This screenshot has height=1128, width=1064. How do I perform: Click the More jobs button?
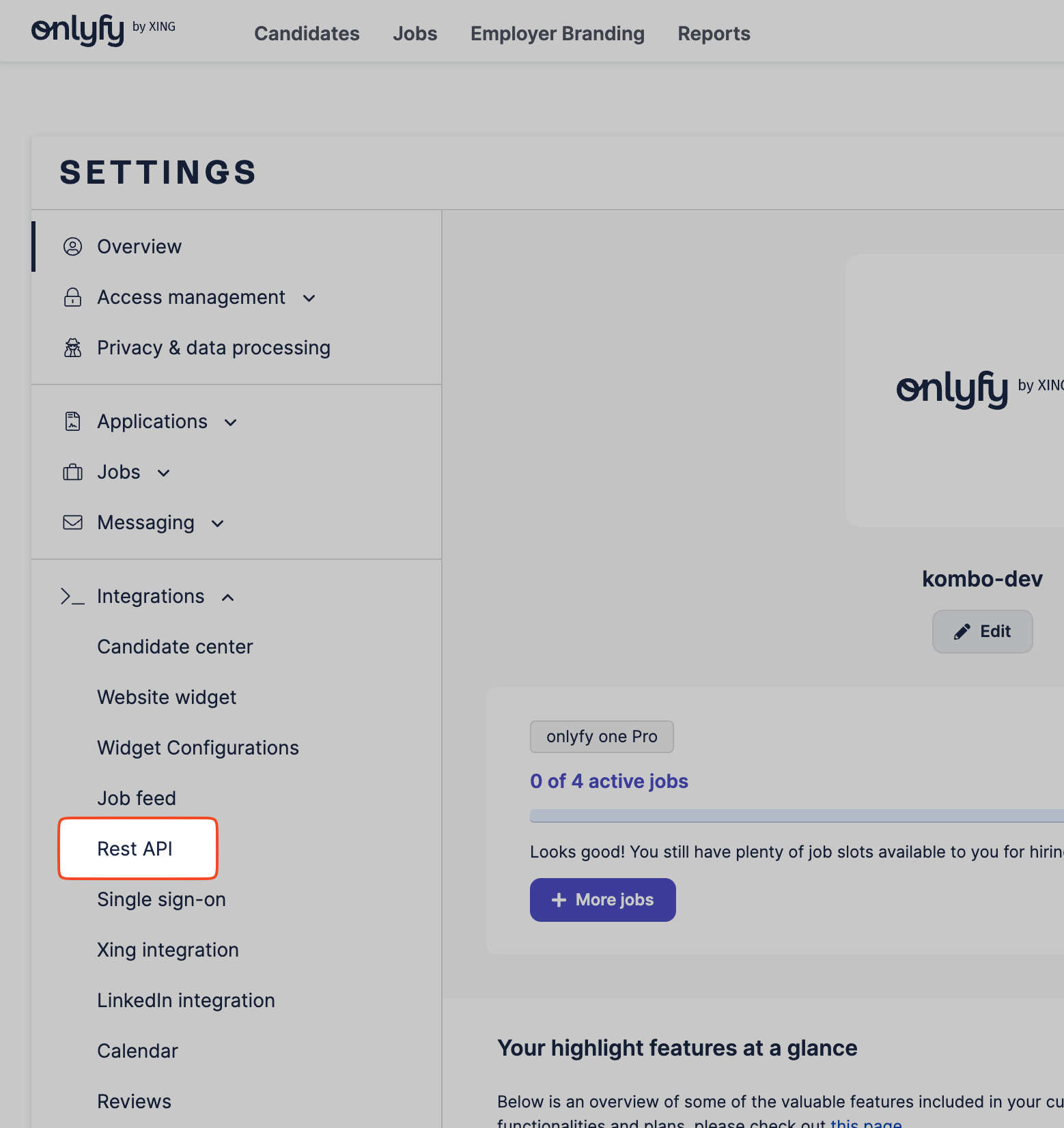click(602, 899)
